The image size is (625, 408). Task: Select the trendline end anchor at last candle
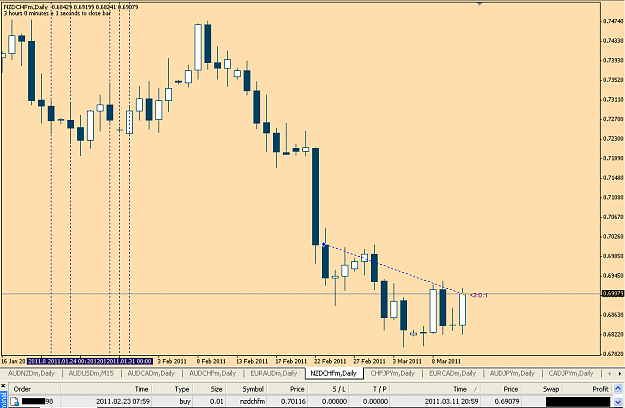pyautogui.click(x=463, y=294)
